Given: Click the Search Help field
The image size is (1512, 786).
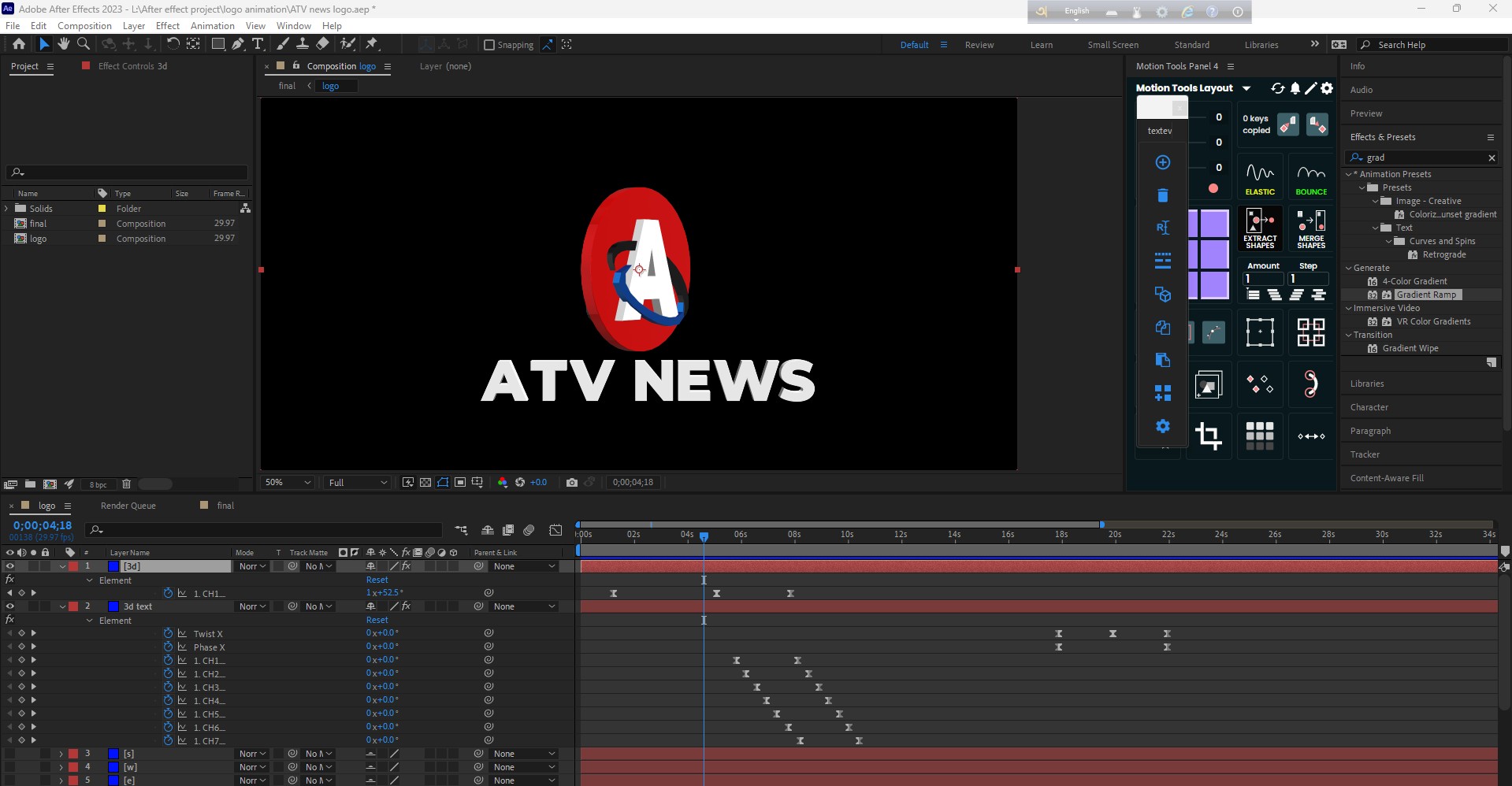Looking at the screenshot, I should pos(1432,45).
